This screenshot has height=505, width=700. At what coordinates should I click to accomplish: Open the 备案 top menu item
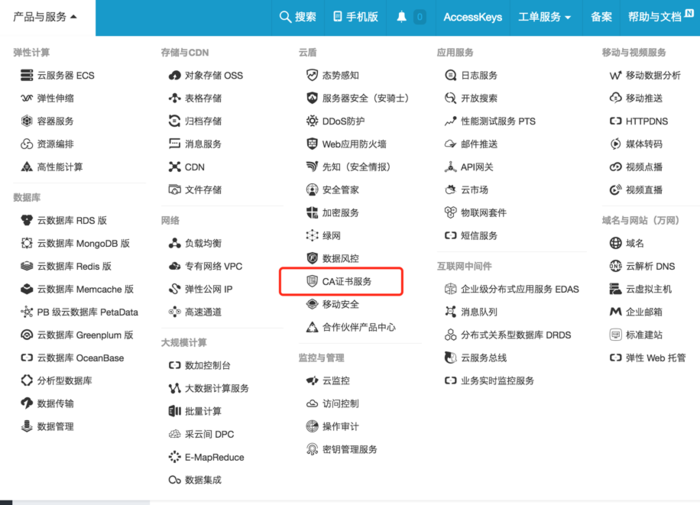(601, 17)
